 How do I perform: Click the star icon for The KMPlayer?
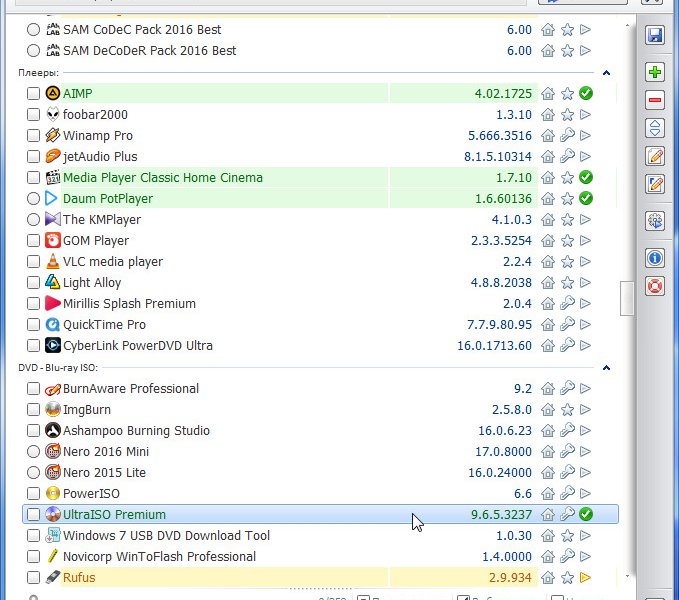coord(567,219)
